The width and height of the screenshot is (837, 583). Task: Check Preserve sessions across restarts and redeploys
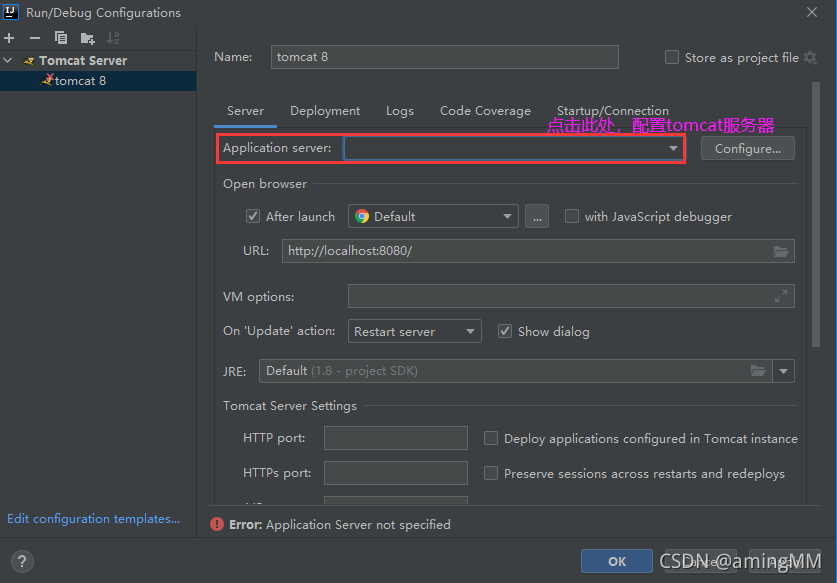[491, 473]
